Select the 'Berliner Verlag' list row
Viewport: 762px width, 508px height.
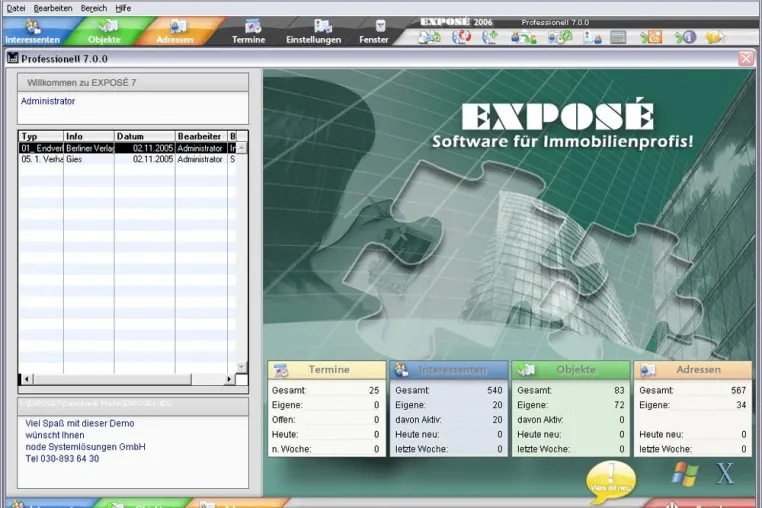128,148
